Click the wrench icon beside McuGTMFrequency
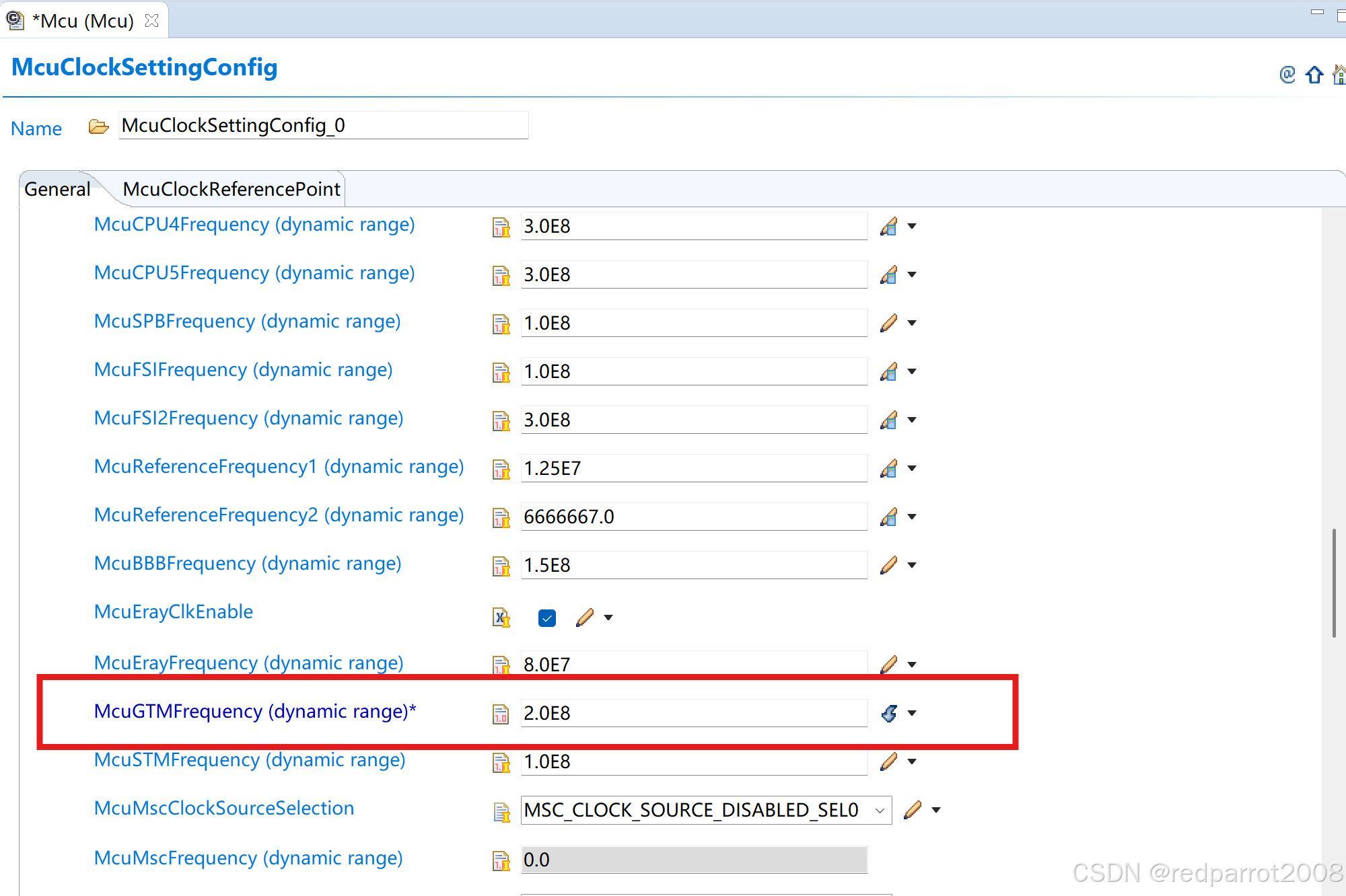 click(888, 714)
